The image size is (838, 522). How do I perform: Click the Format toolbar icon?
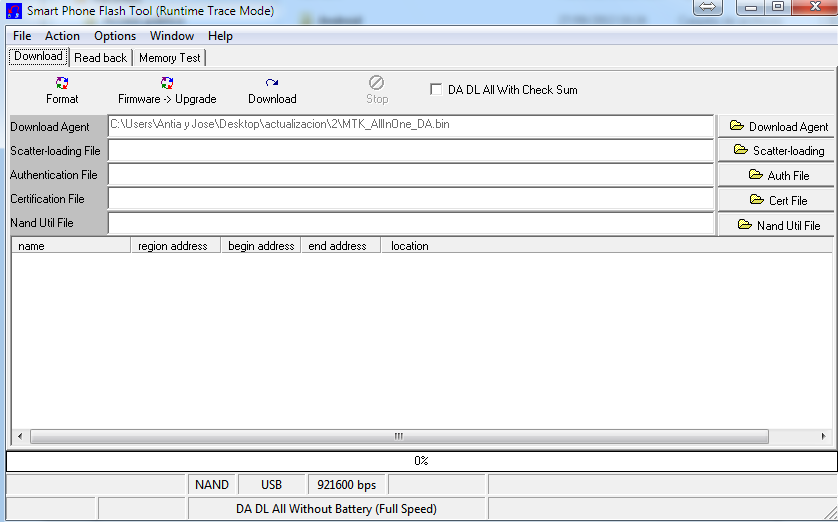tap(62, 83)
